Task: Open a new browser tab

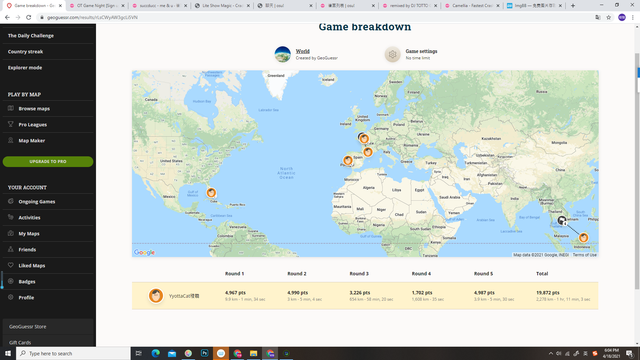Action: point(573,6)
